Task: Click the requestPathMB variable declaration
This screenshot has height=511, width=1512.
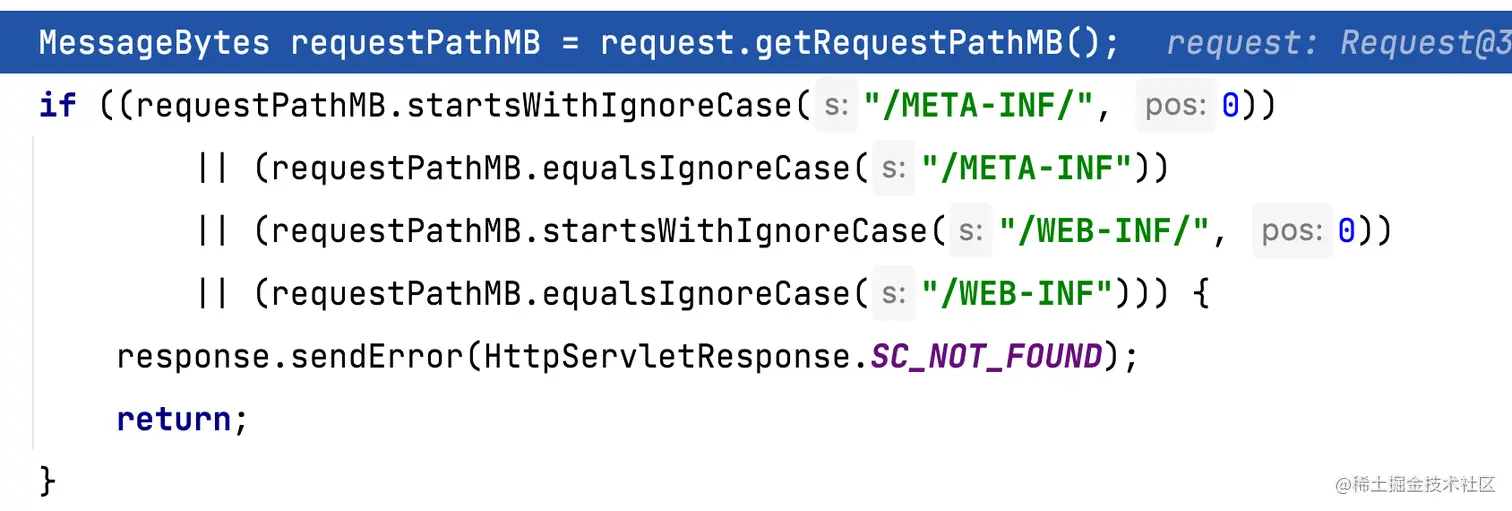Action: click(415, 43)
